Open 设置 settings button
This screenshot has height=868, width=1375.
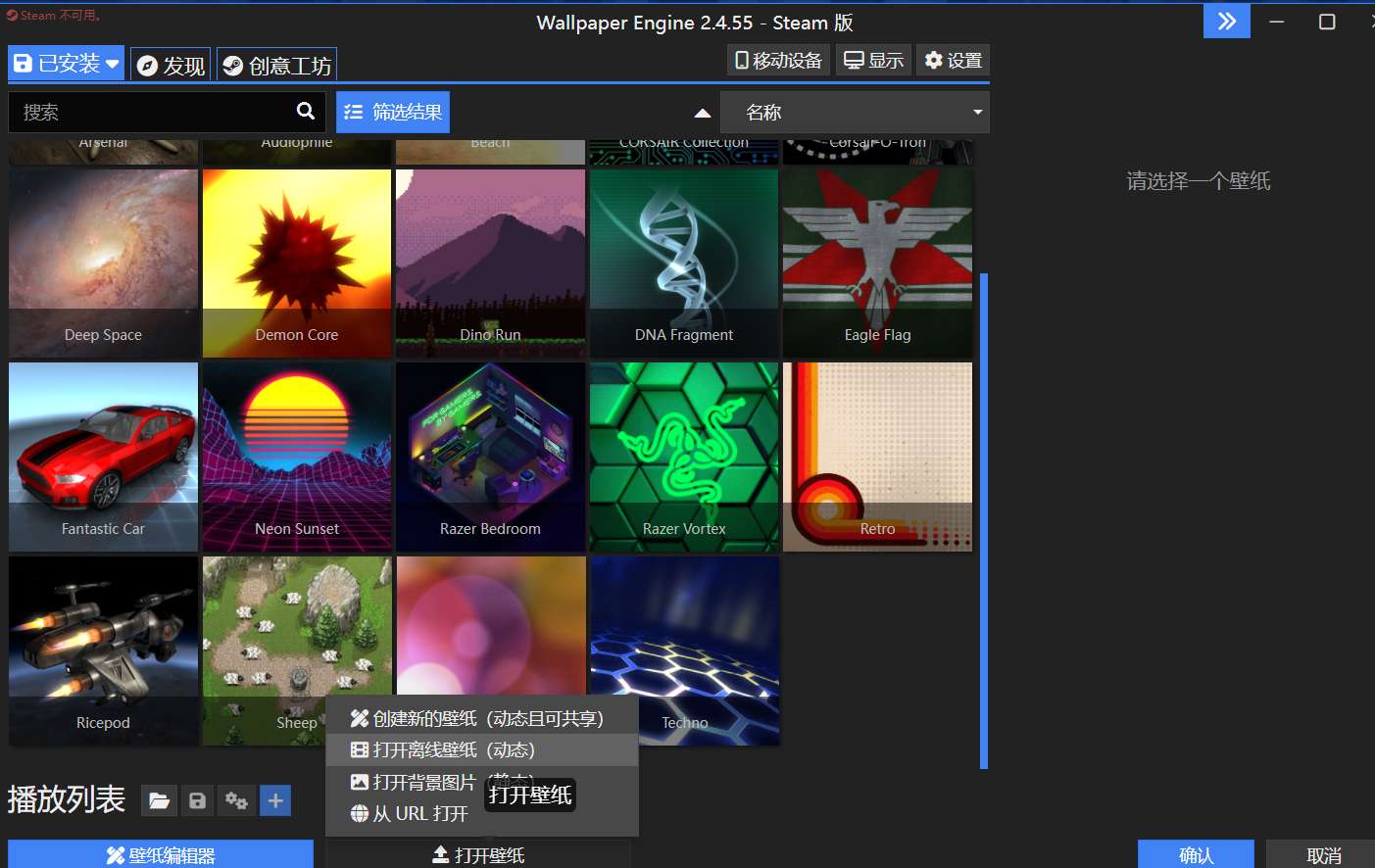pos(954,61)
